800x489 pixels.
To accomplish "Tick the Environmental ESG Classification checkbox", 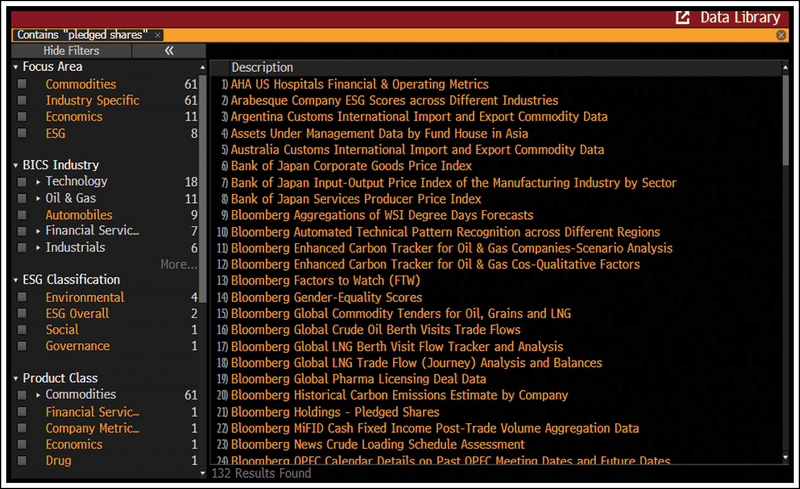I will click(x=22, y=298).
